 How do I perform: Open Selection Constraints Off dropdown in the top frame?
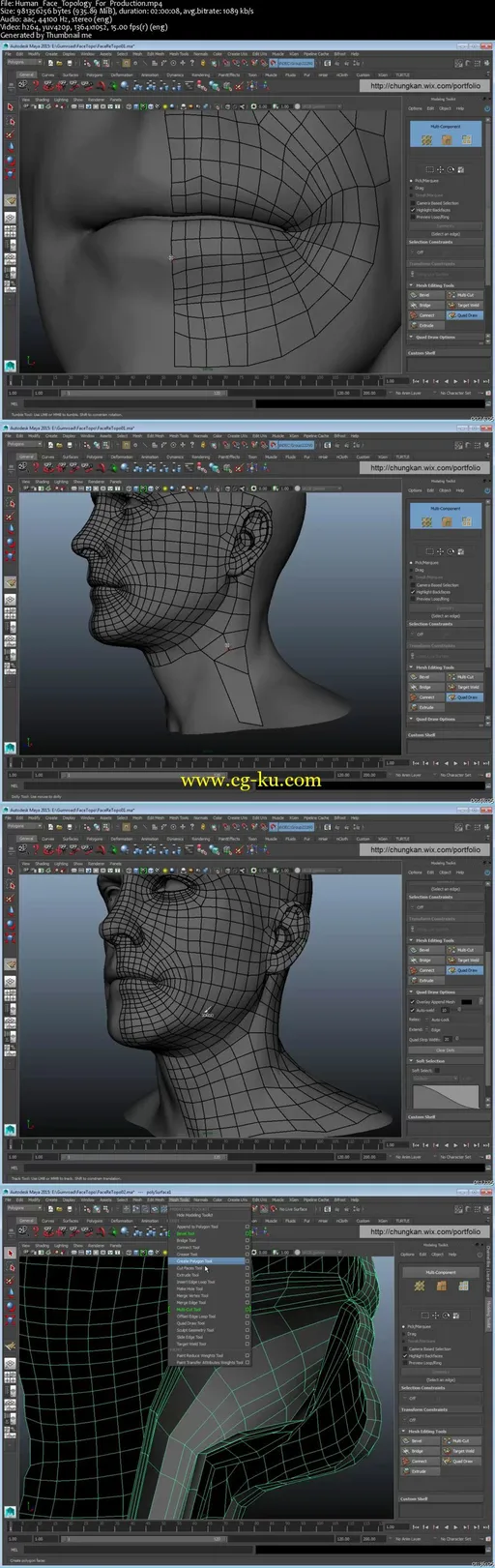[x=446, y=252]
